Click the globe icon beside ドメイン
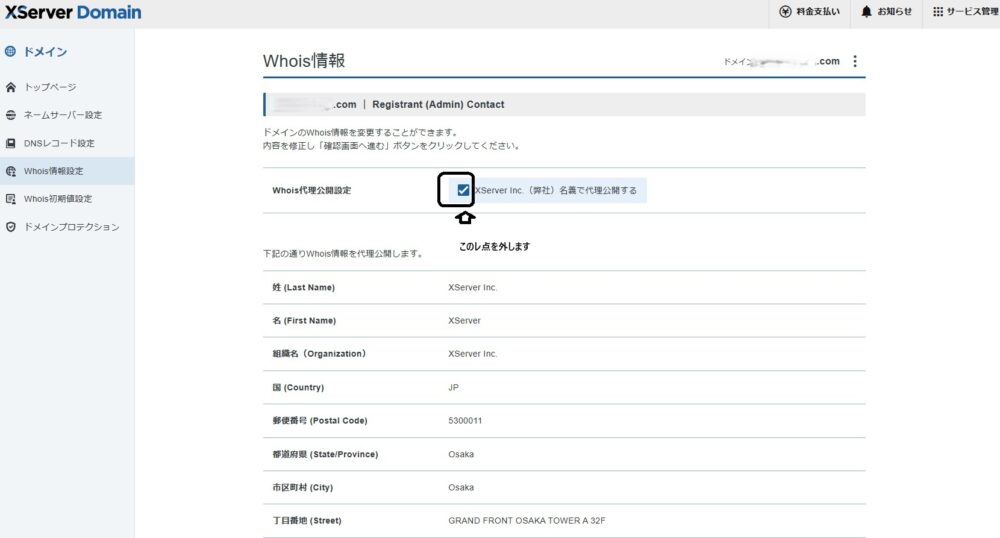The width and height of the screenshot is (1000, 538). pyautogui.click(x=10, y=51)
